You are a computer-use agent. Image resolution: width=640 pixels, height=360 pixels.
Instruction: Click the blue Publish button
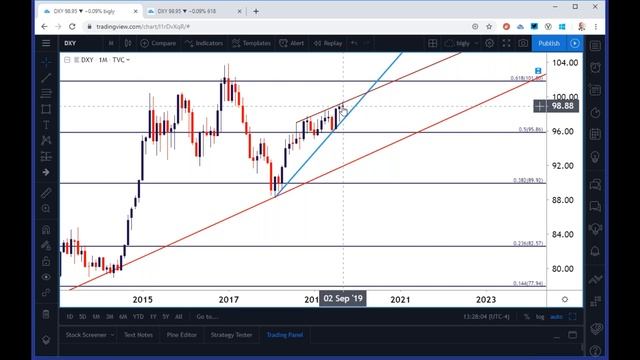[549, 43]
